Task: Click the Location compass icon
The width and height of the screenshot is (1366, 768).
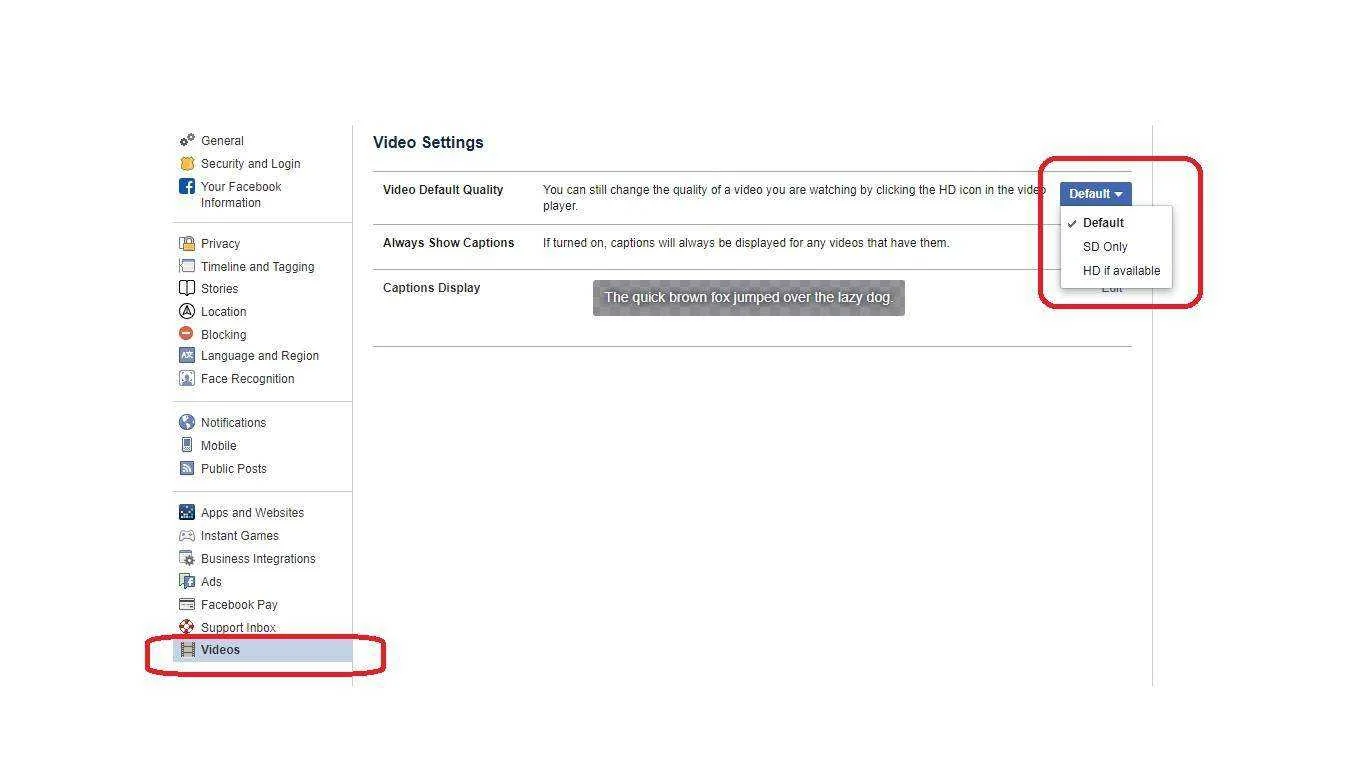Action: click(187, 311)
